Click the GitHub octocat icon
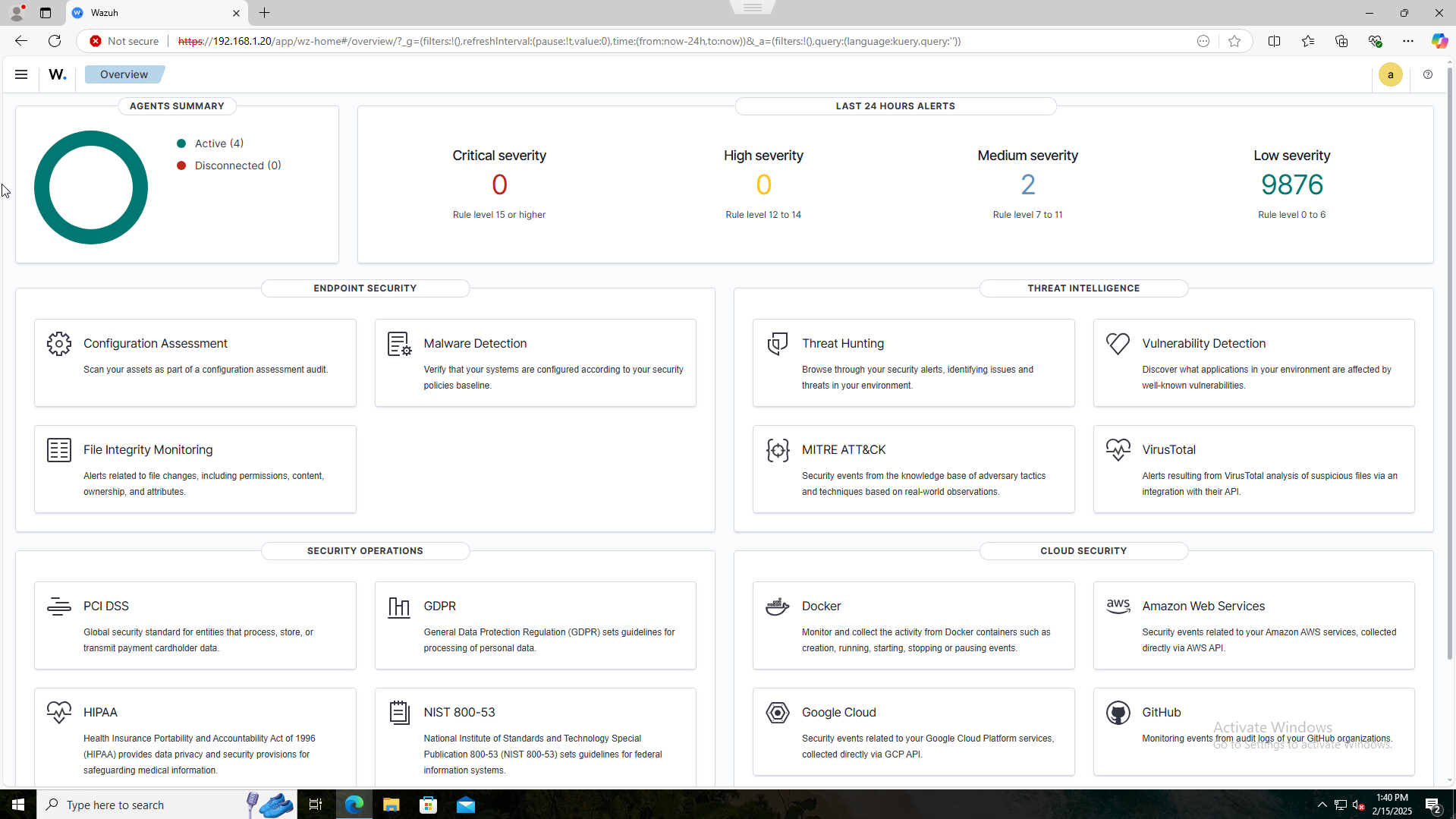Viewport: 1456px width, 819px height. pos(1118,713)
